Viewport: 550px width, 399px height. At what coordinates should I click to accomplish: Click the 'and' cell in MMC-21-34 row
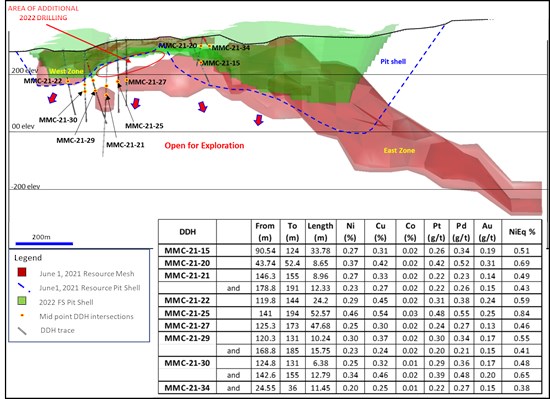(234, 388)
